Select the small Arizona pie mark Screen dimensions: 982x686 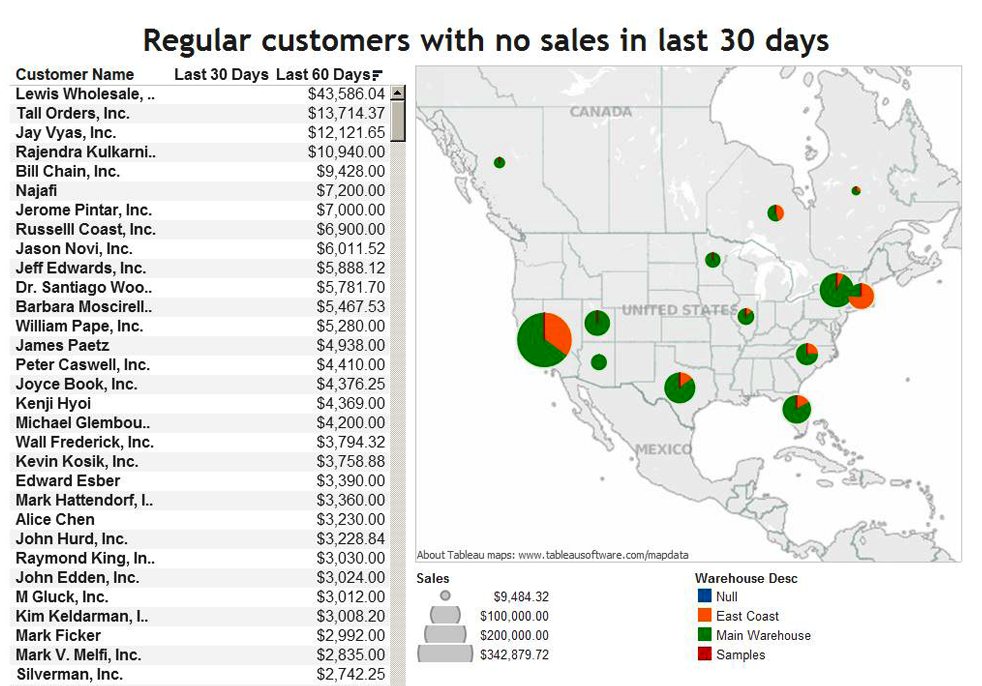[599, 361]
